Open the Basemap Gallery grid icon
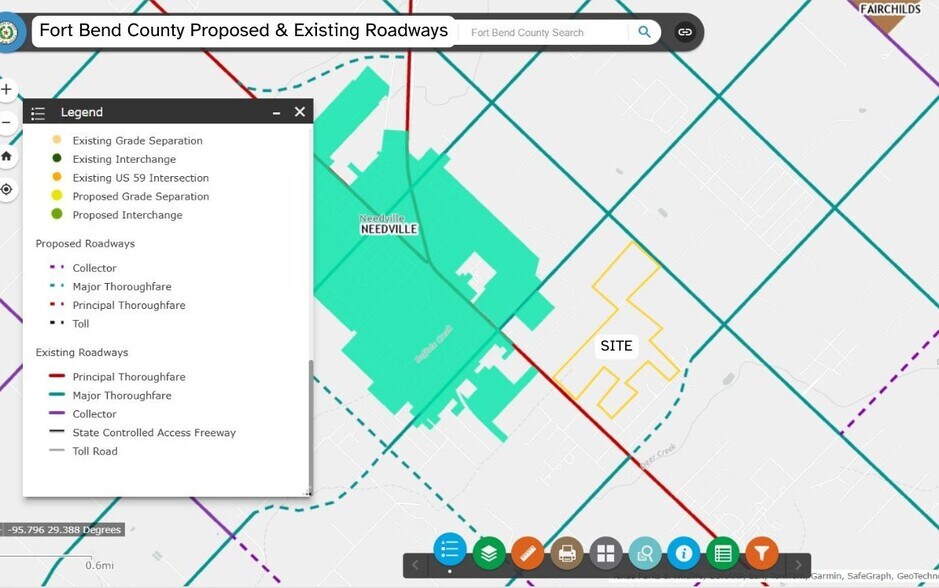 pyautogui.click(x=606, y=553)
